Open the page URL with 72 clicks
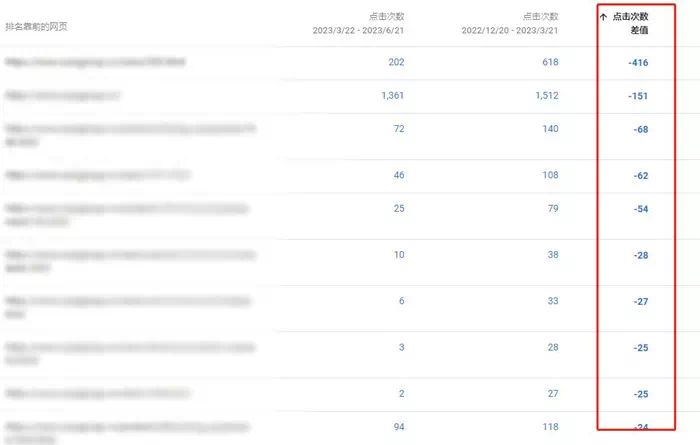This screenshot has height=445, width=700. pos(130,136)
